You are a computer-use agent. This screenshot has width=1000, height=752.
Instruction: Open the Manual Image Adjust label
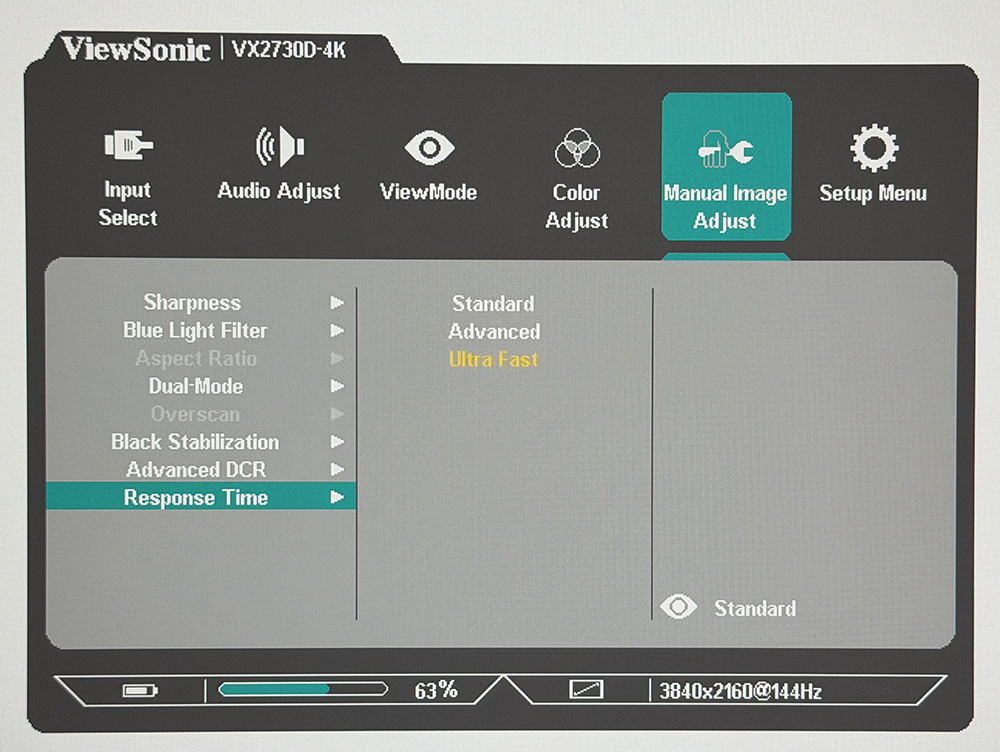click(725, 207)
